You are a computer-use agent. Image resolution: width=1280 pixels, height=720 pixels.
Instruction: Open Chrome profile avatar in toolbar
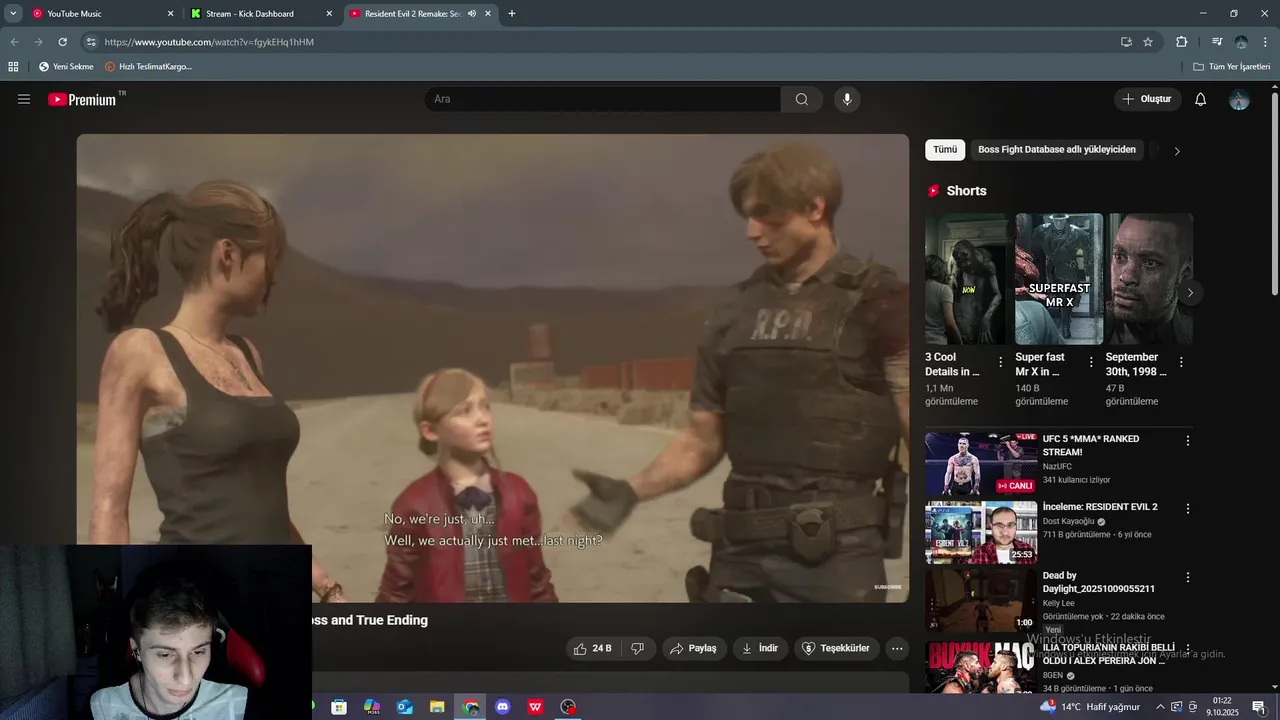click(x=1241, y=42)
